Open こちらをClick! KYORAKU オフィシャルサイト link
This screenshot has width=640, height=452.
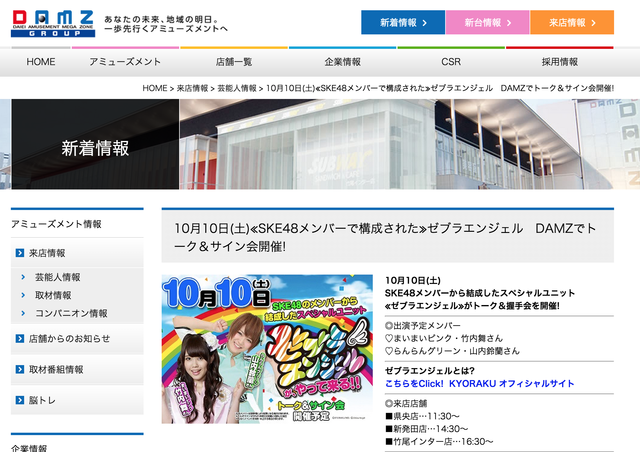click(480, 383)
